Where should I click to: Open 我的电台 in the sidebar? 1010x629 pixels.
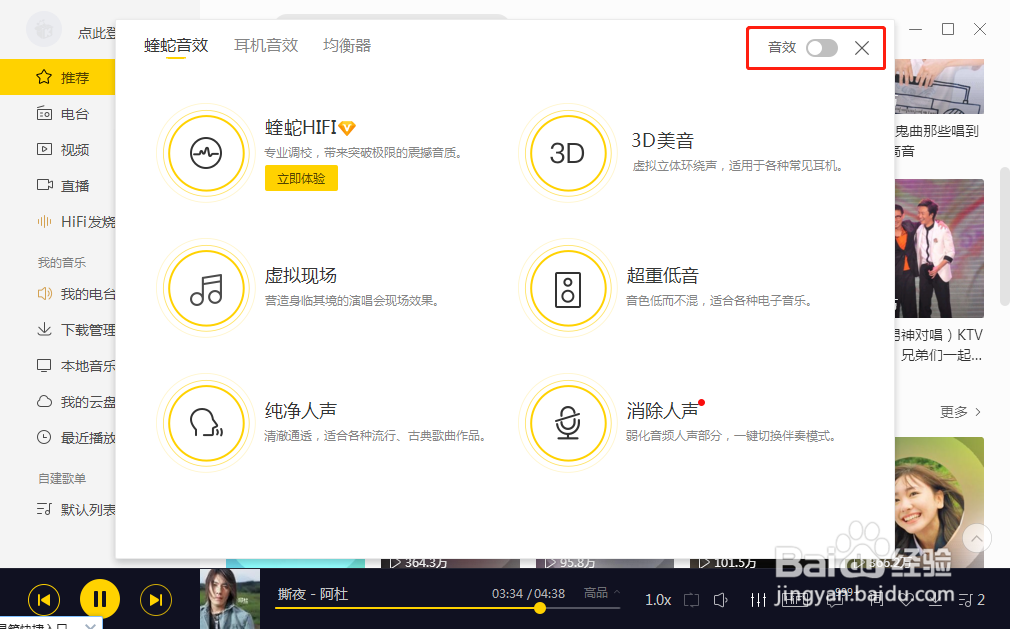point(58,294)
